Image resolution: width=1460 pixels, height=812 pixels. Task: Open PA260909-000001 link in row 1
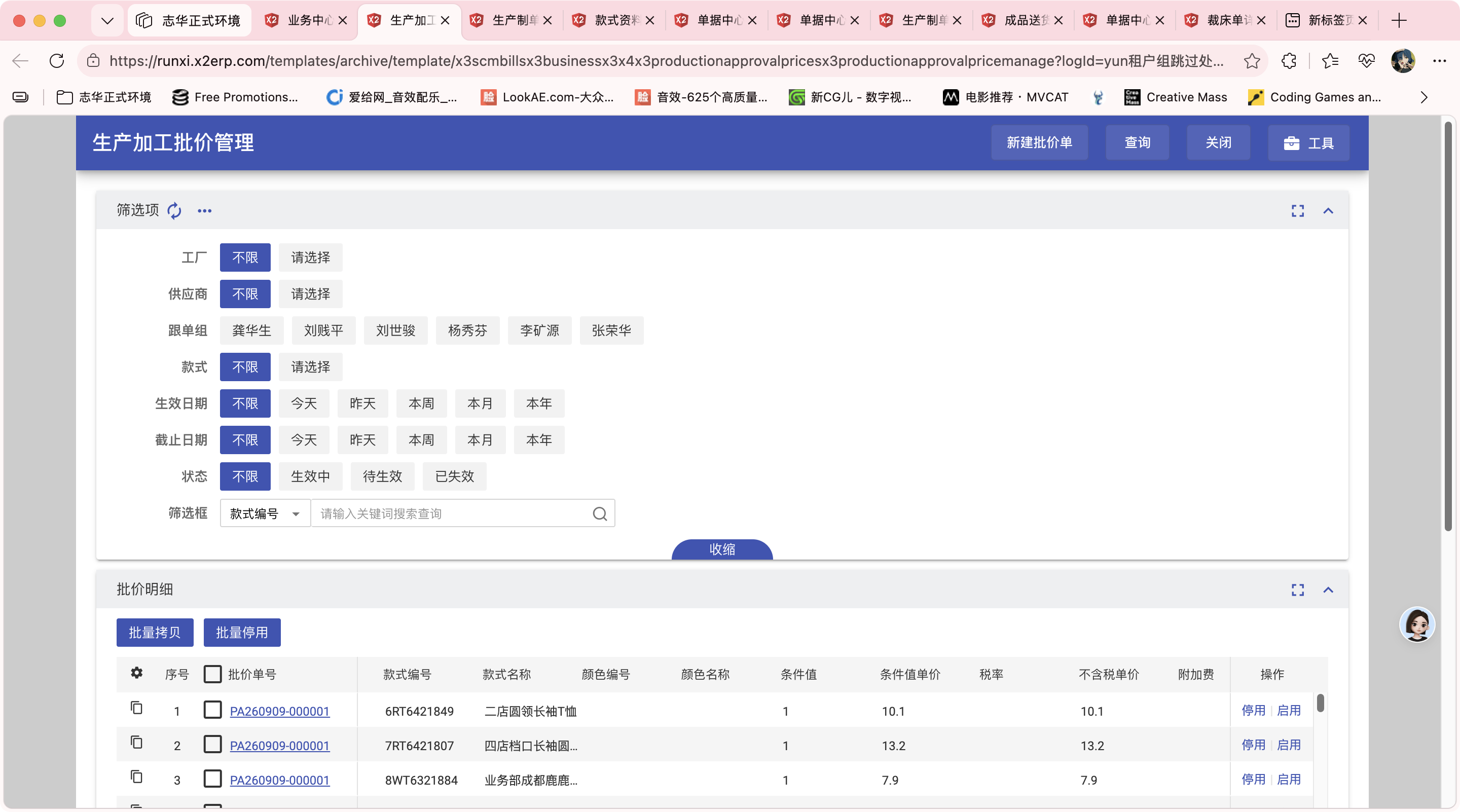click(x=279, y=711)
